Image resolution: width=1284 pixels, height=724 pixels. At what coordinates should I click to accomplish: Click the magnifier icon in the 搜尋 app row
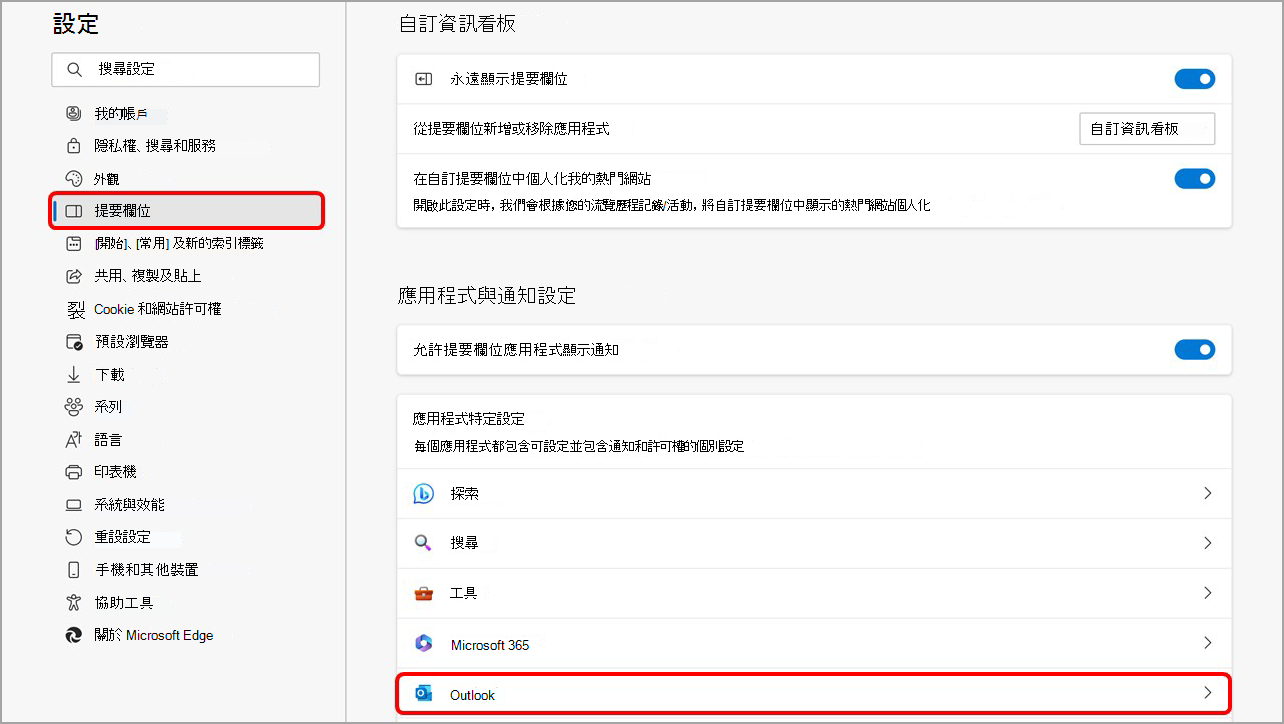click(424, 543)
